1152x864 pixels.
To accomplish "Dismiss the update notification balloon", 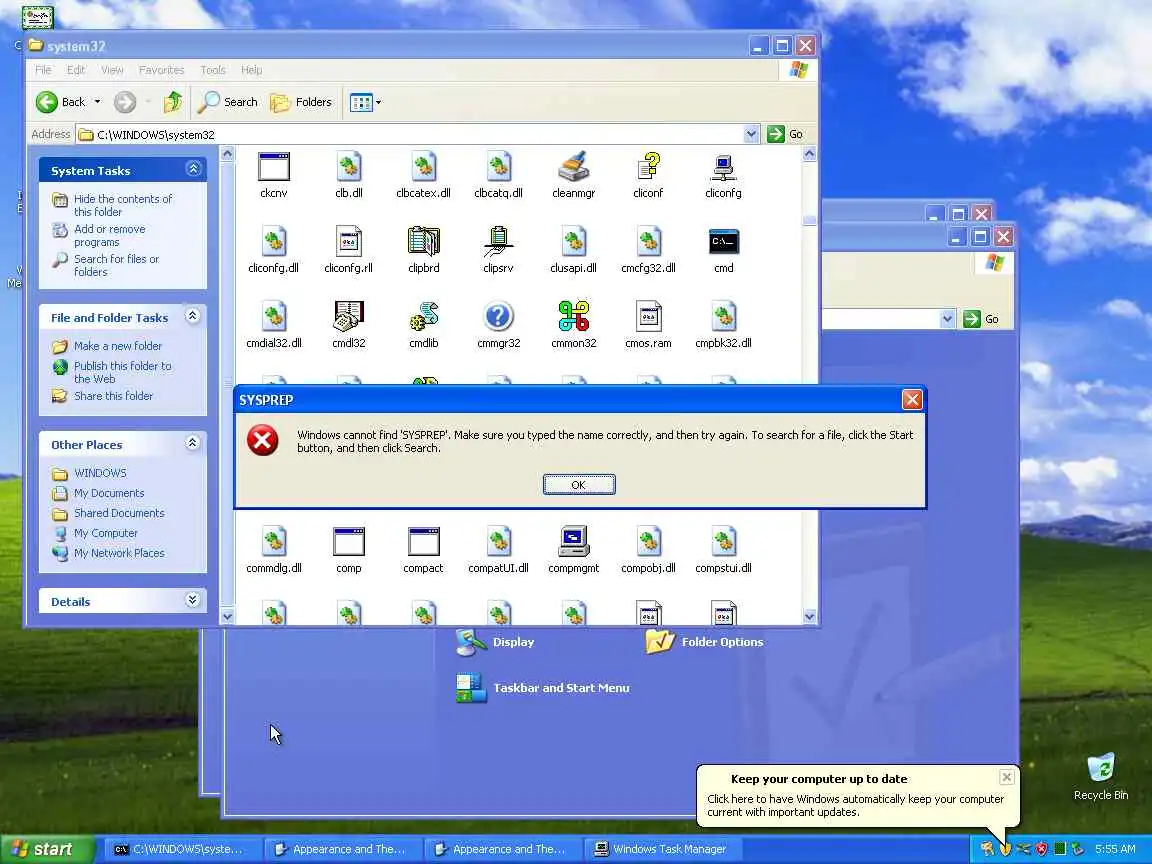I will (1006, 777).
